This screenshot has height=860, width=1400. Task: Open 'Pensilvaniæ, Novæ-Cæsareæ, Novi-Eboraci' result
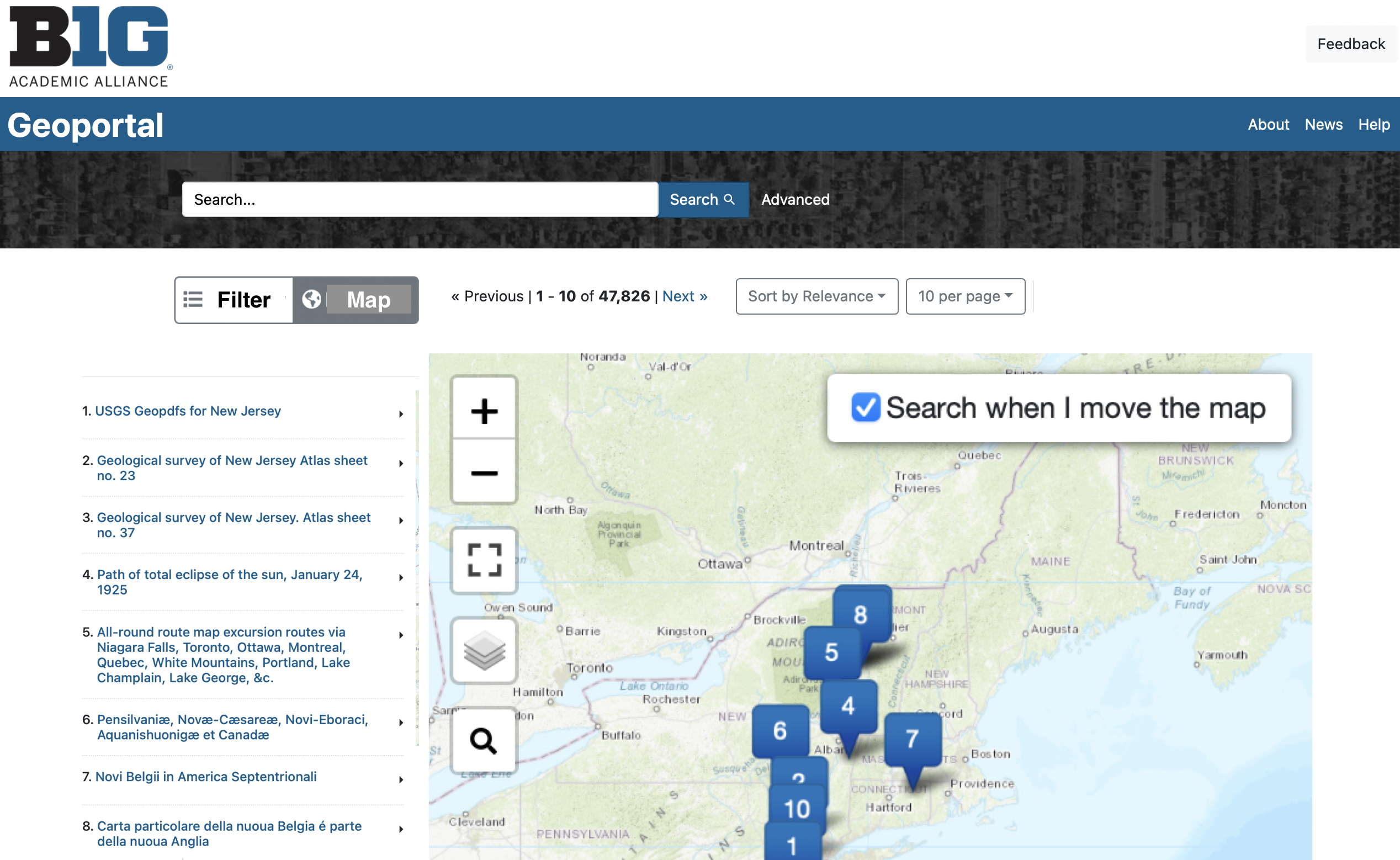point(232,727)
